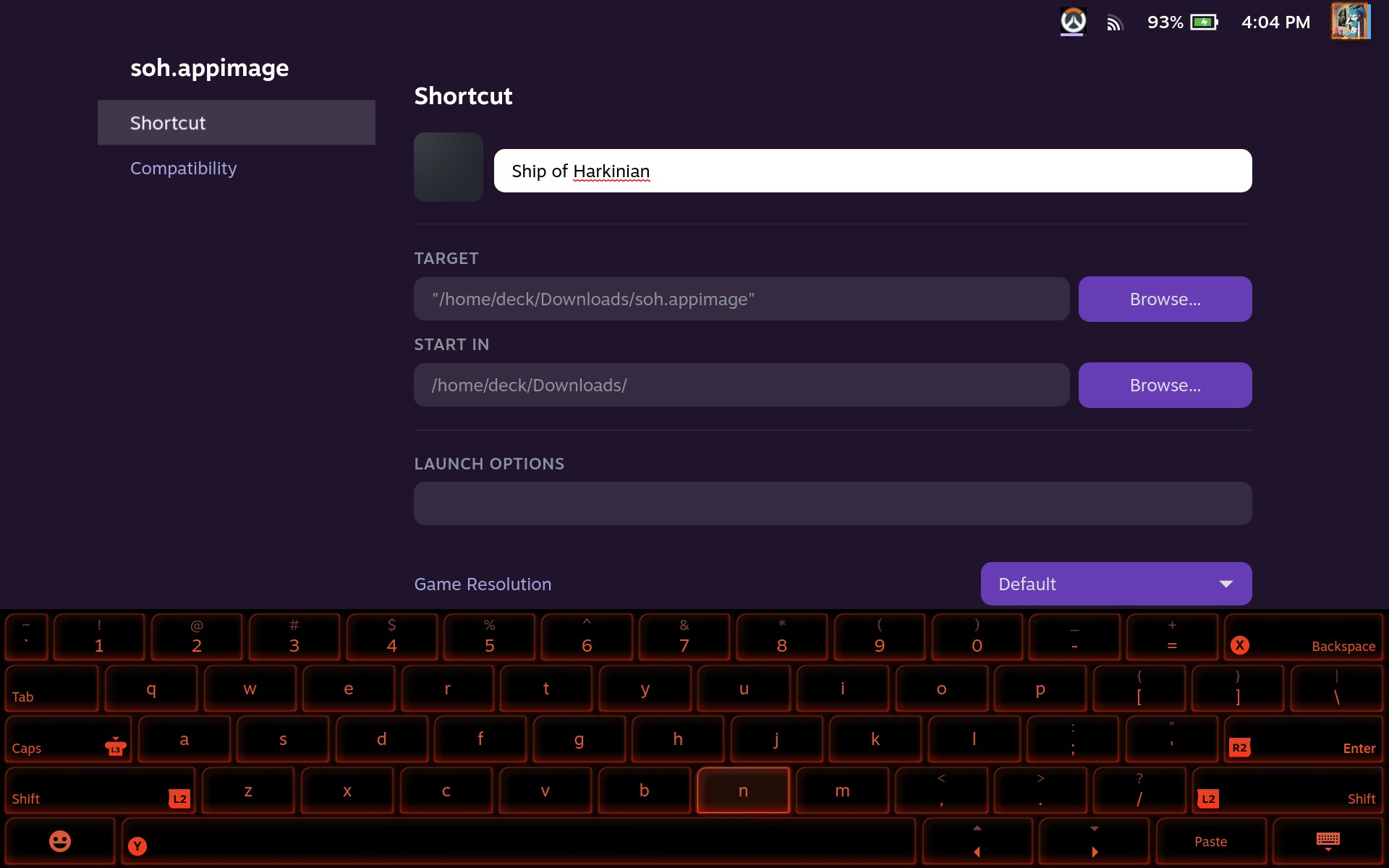Viewport: 1389px width, 868px height.
Task: Click the Backspace key on keyboard
Action: (1304, 637)
